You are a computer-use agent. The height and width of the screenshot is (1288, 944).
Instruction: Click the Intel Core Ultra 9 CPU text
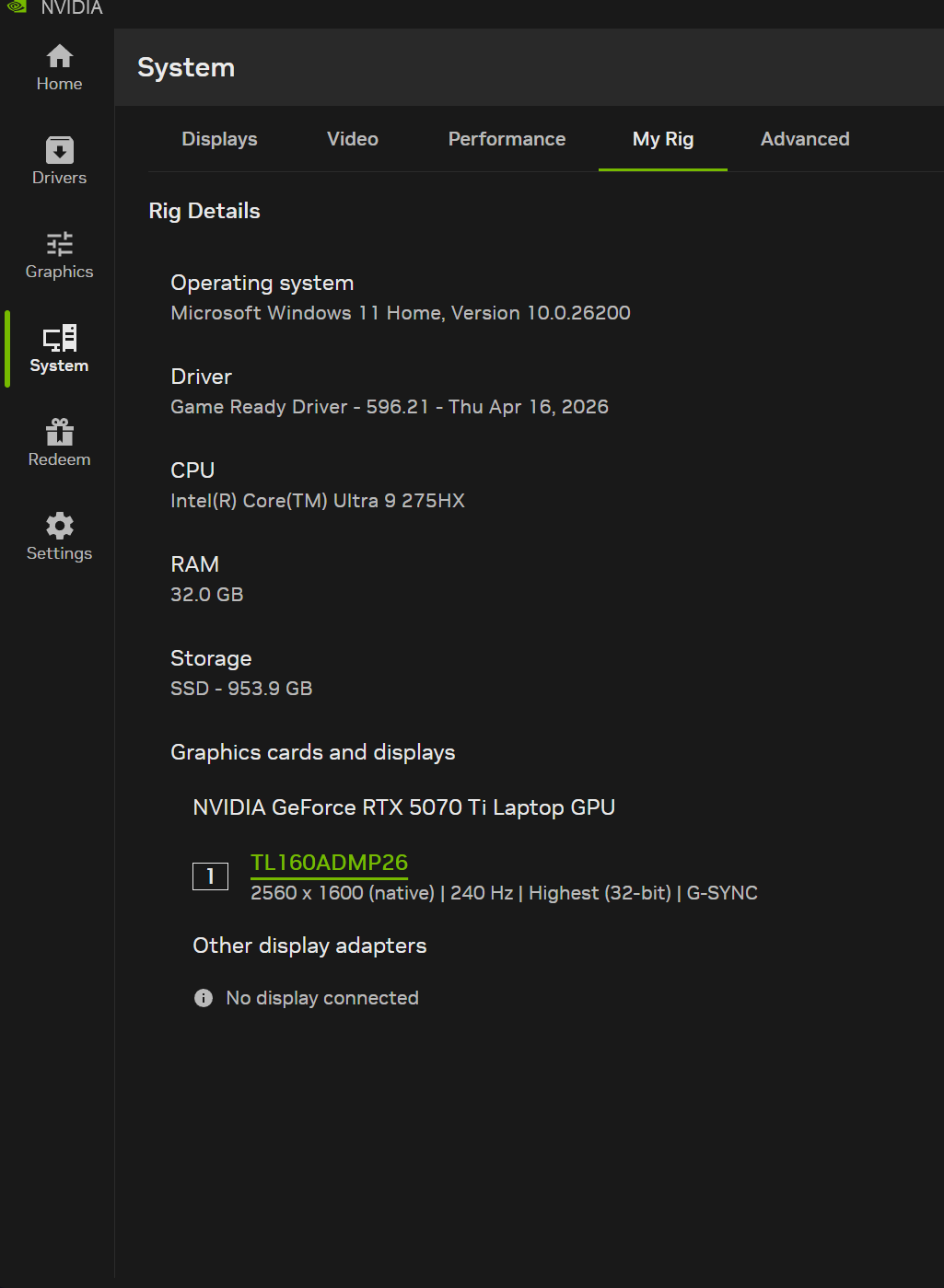click(318, 501)
